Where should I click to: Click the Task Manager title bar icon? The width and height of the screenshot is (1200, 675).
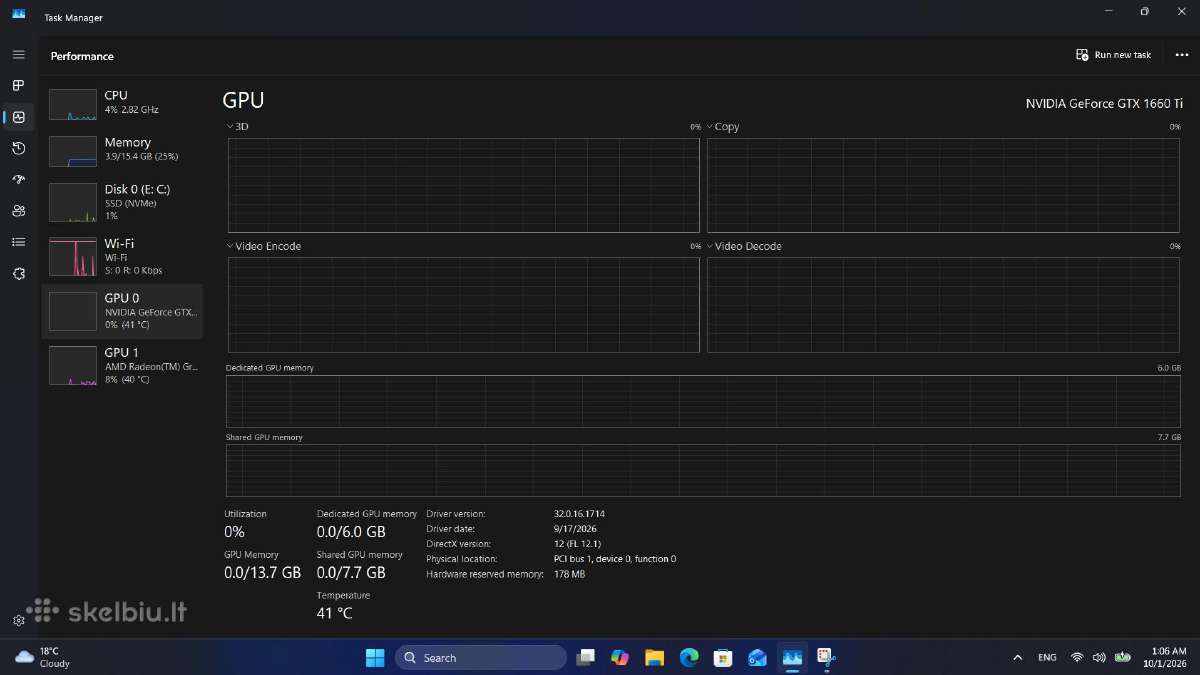point(18,14)
